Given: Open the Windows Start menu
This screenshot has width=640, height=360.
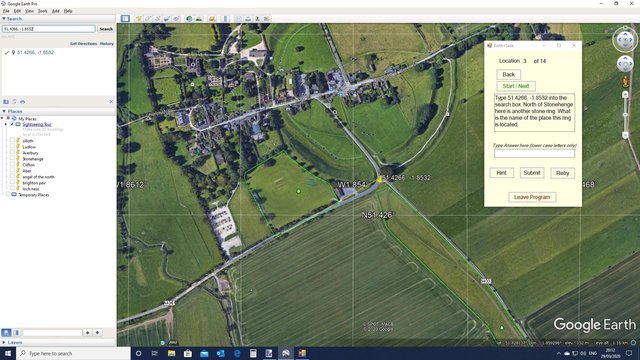Looking at the screenshot, I should (8, 353).
